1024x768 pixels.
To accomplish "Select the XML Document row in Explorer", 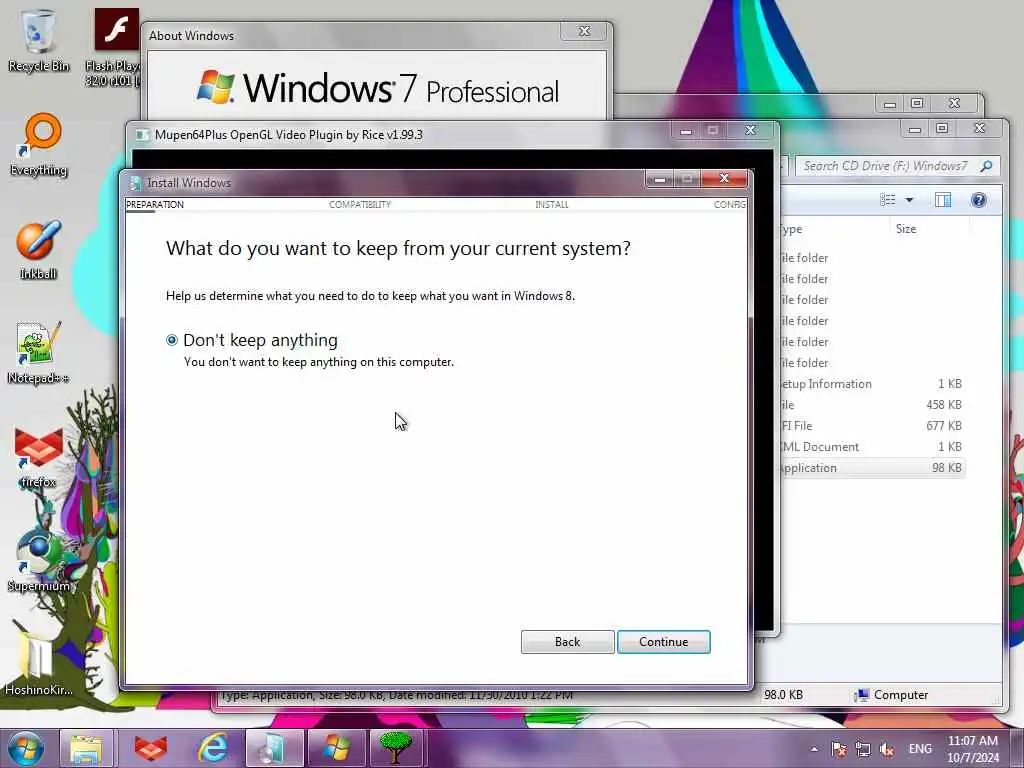I will click(x=872, y=447).
